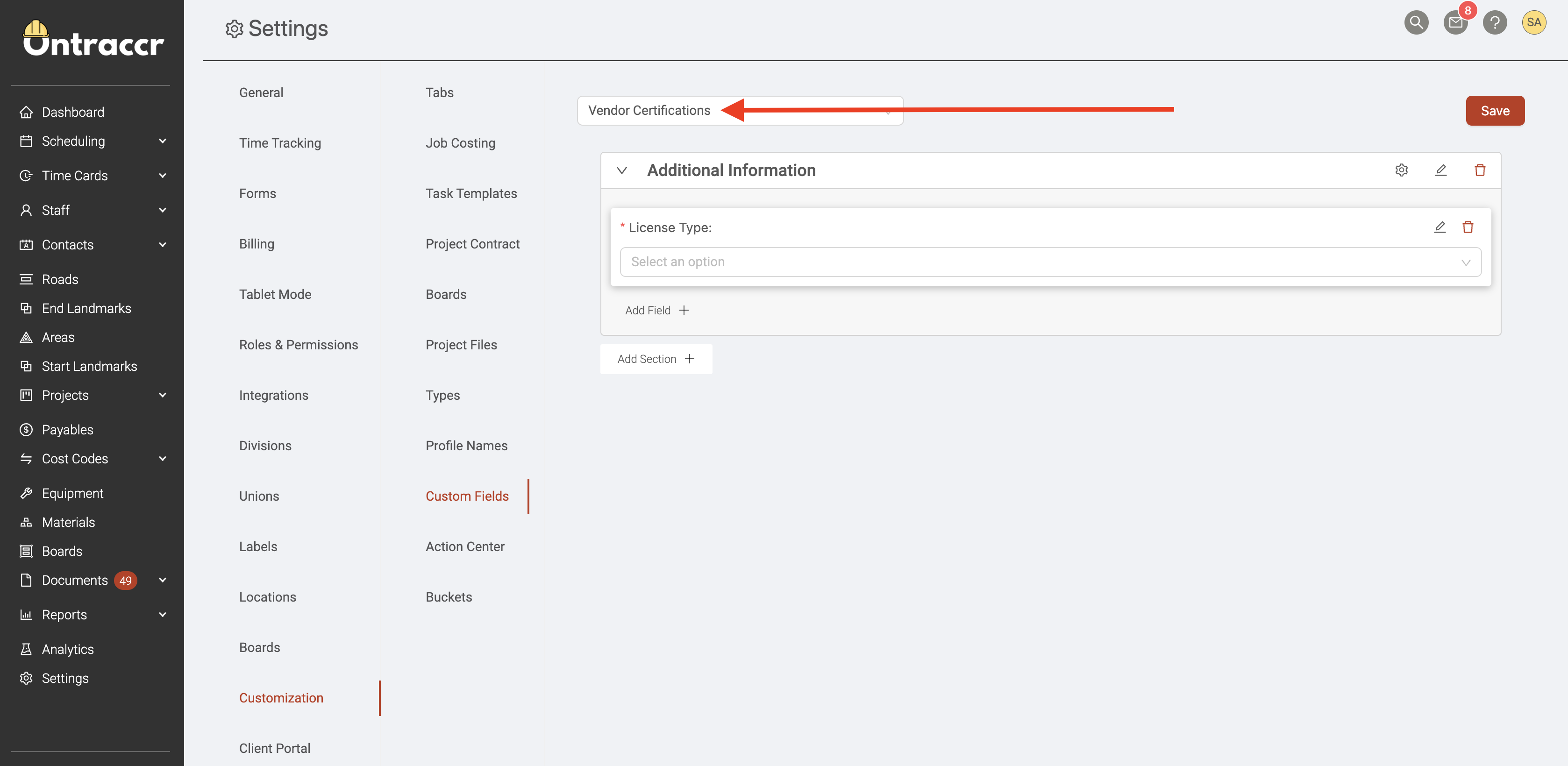Expand Contacts menu chevron
This screenshot has width=1568, height=766.
click(x=163, y=245)
